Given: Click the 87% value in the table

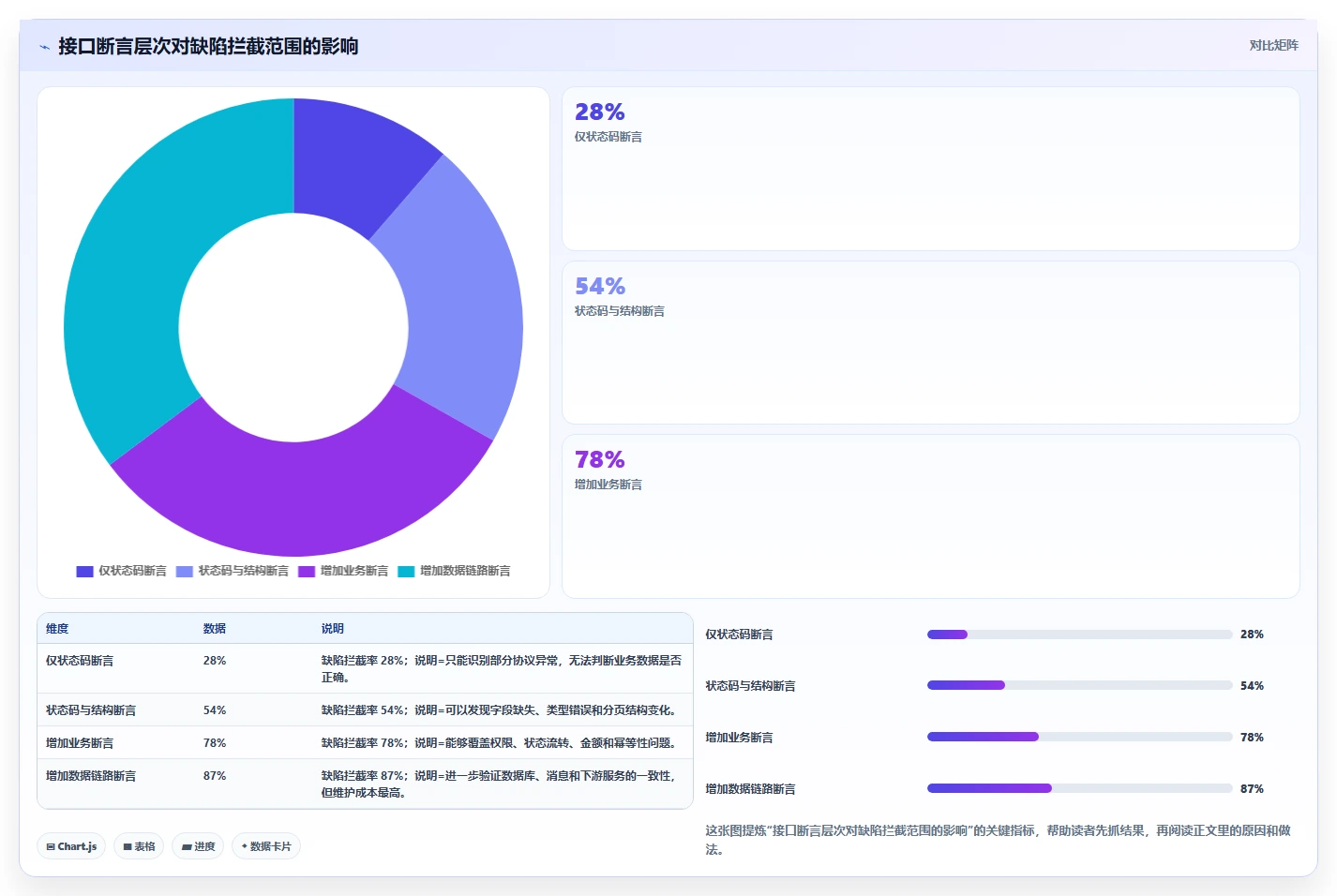Looking at the screenshot, I should pos(215,776).
